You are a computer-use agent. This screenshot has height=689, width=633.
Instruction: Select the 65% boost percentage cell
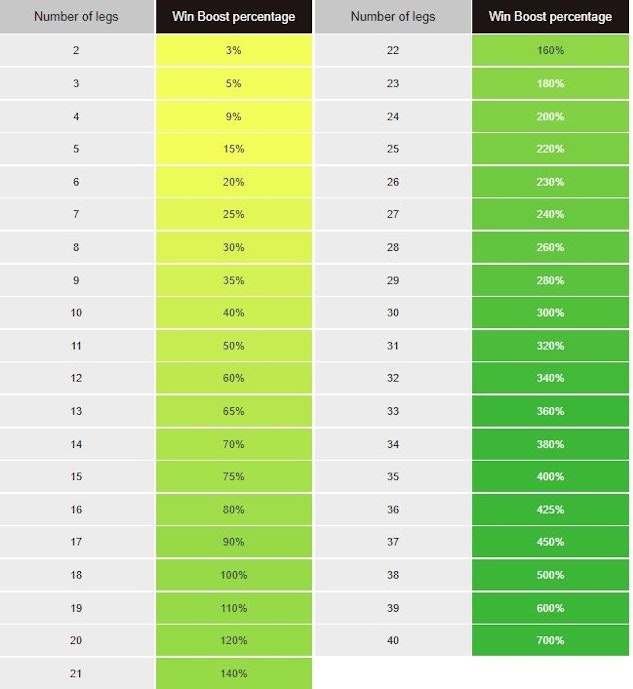click(233, 411)
